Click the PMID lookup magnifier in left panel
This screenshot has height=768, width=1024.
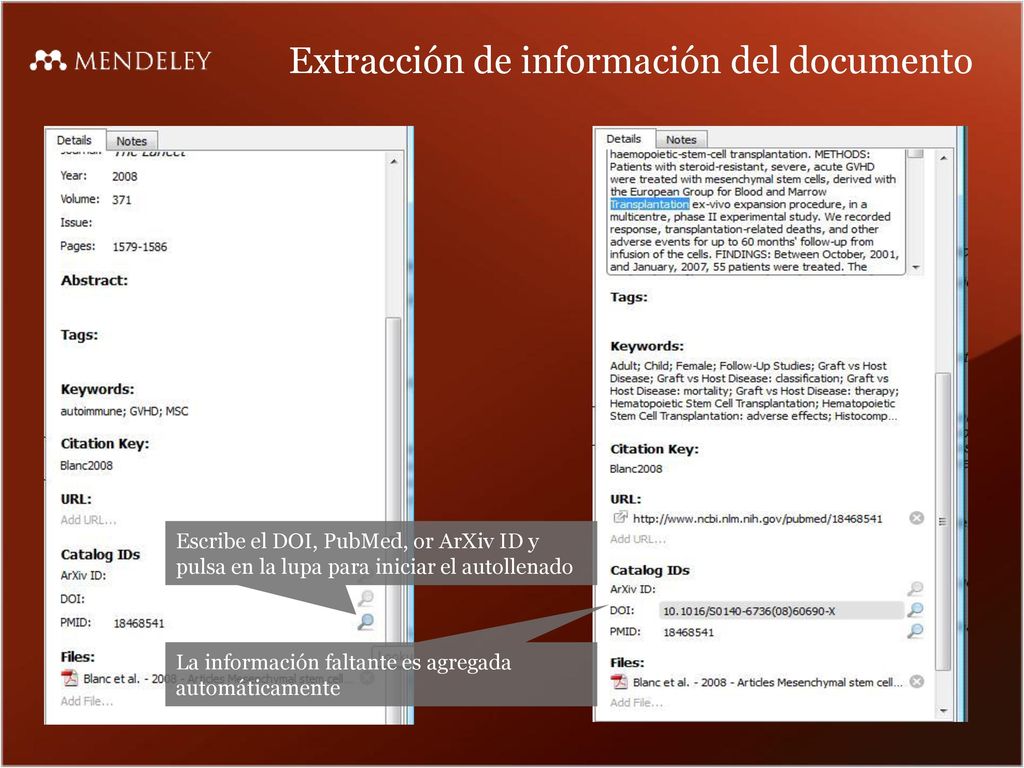[366, 621]
